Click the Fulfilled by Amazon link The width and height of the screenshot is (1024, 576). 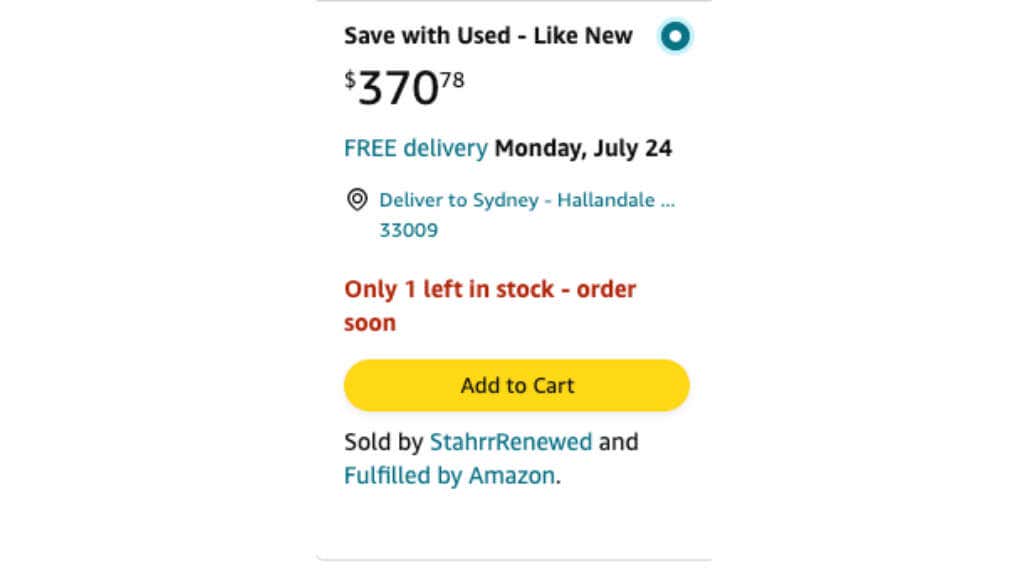[x=449, y=475]
